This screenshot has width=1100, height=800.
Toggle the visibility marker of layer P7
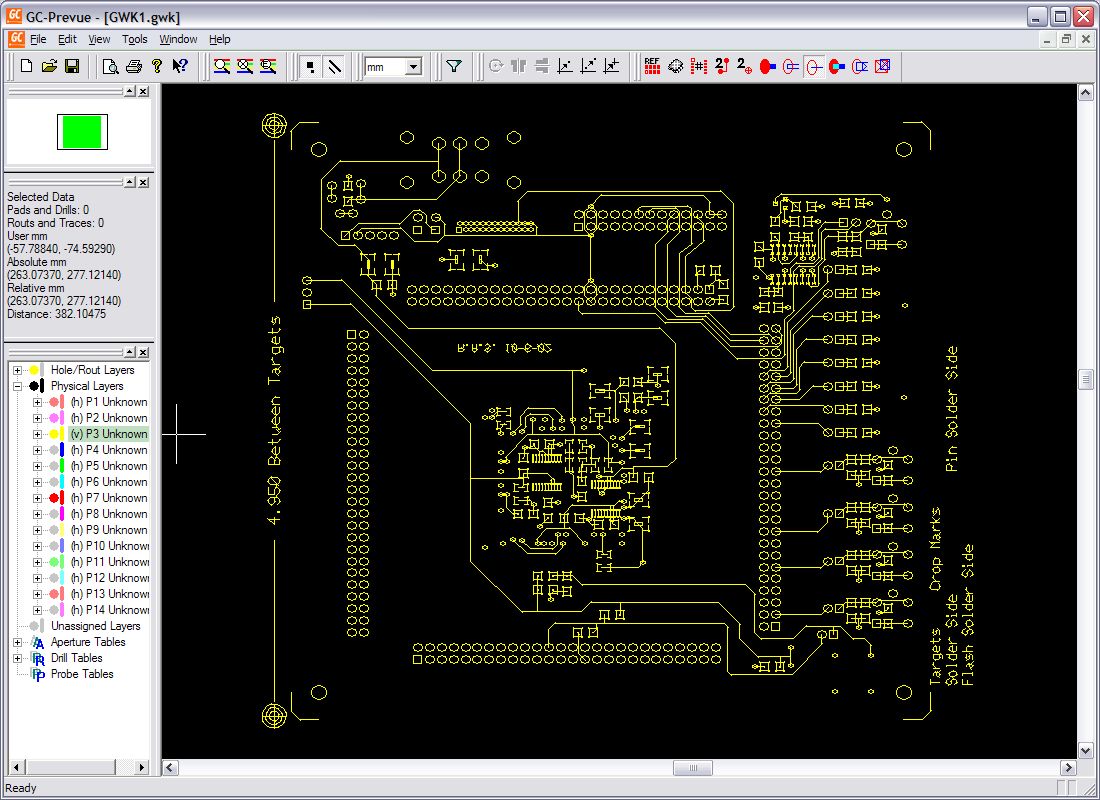(54, 498)
